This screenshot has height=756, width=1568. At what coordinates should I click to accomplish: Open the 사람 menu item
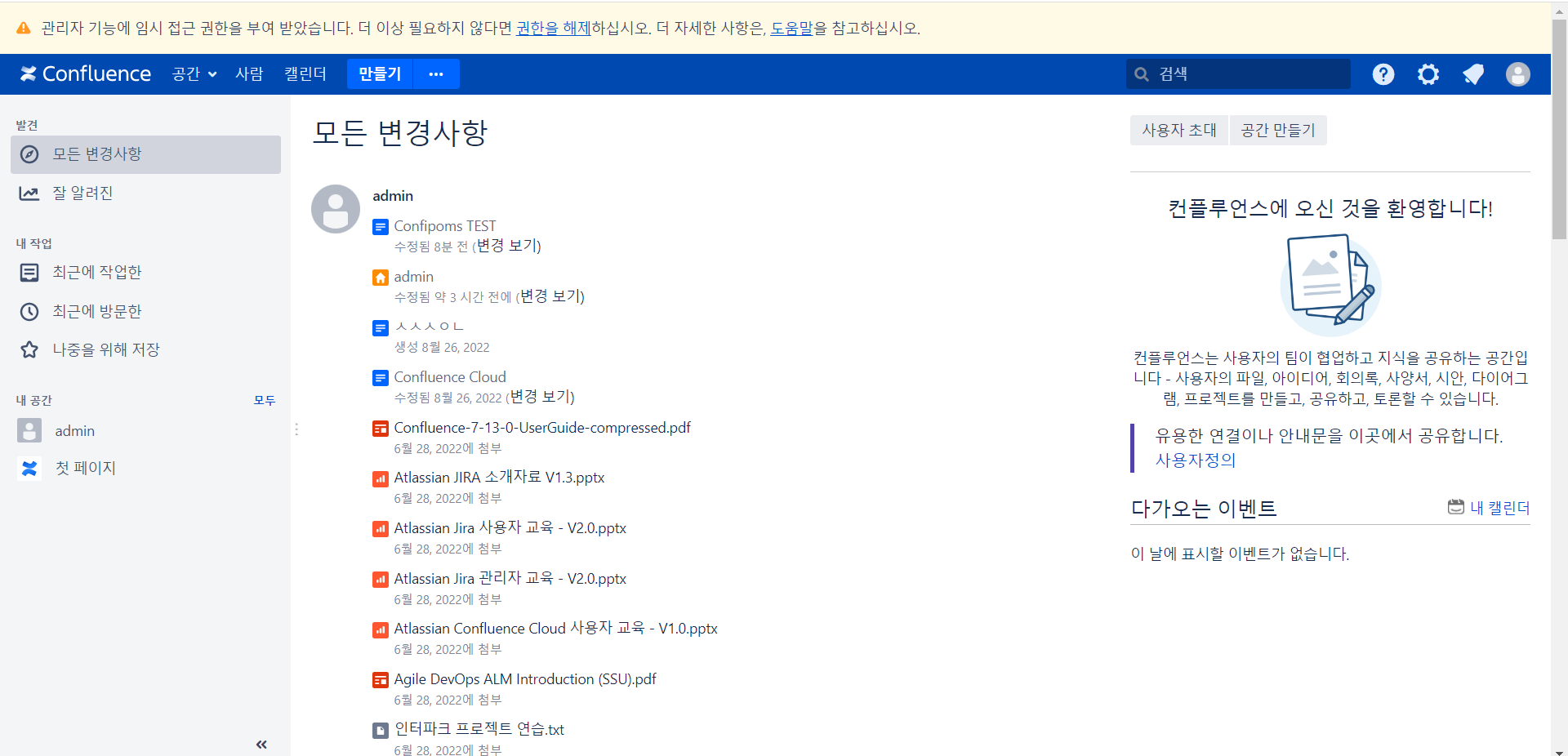[249, 74]
